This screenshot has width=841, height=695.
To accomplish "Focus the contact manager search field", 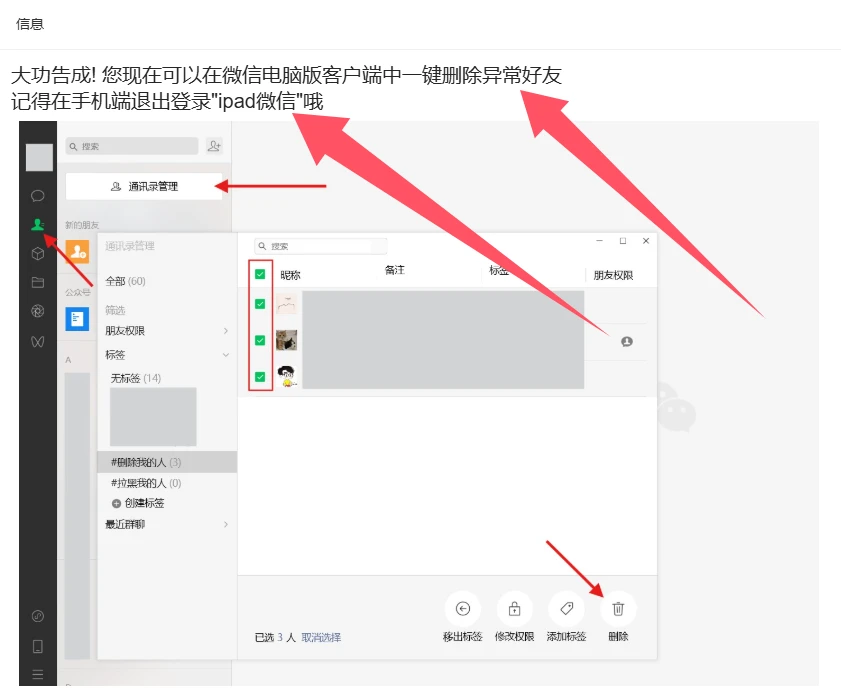I will (x=320, y=246).
